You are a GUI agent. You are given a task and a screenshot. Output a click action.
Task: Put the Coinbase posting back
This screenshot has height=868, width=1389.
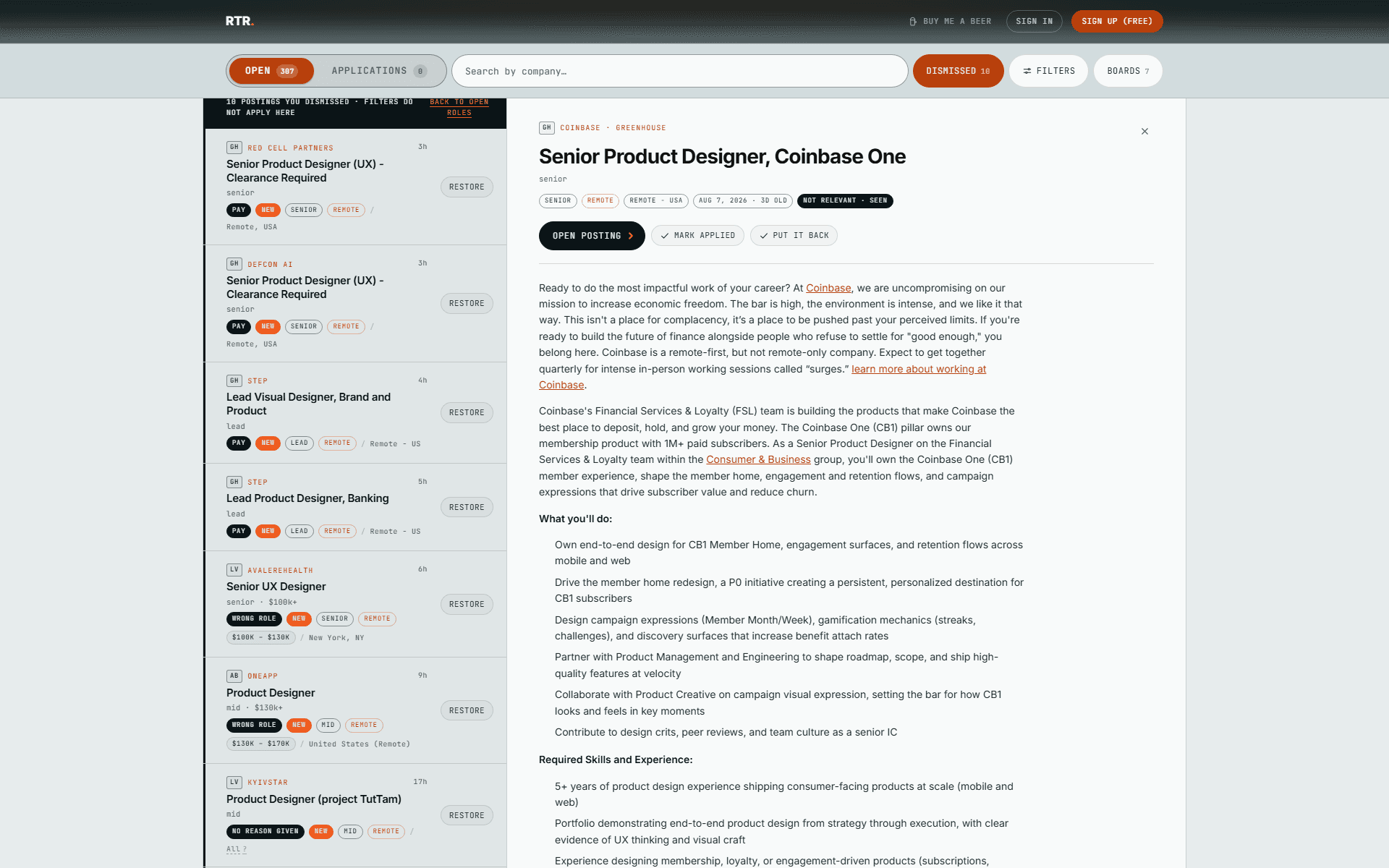click(x=794, y=236)
